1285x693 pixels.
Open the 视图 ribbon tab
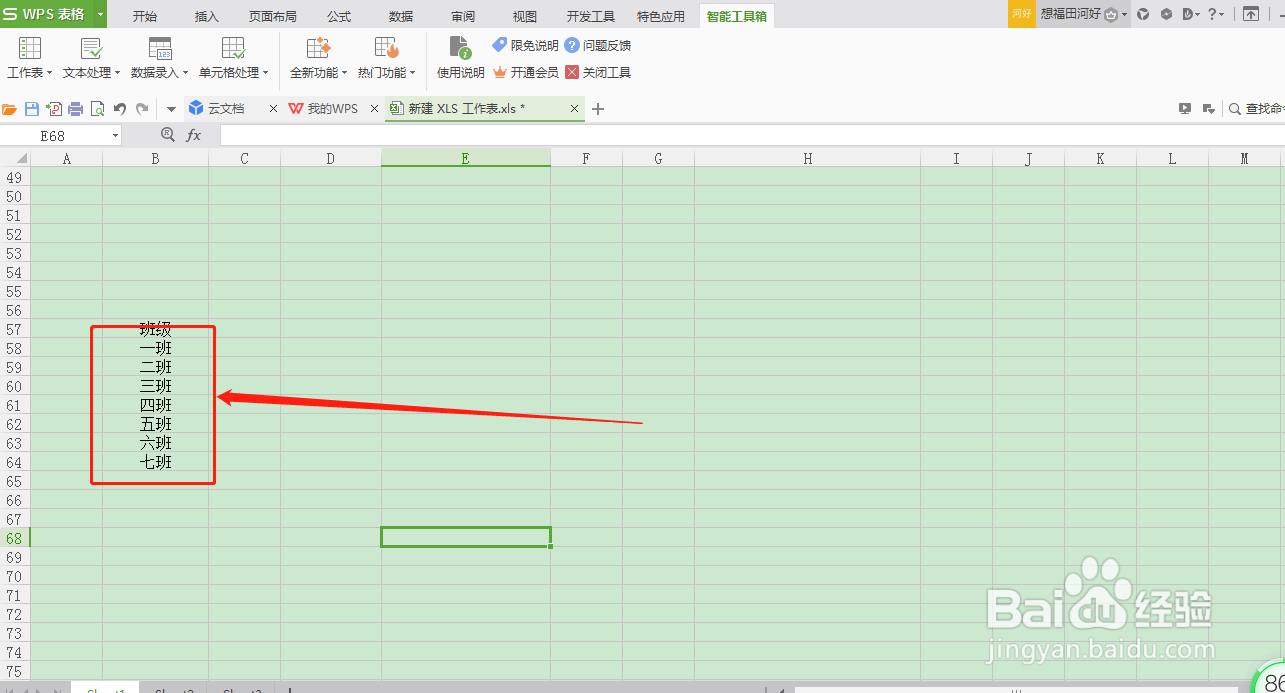pos(525,16)
